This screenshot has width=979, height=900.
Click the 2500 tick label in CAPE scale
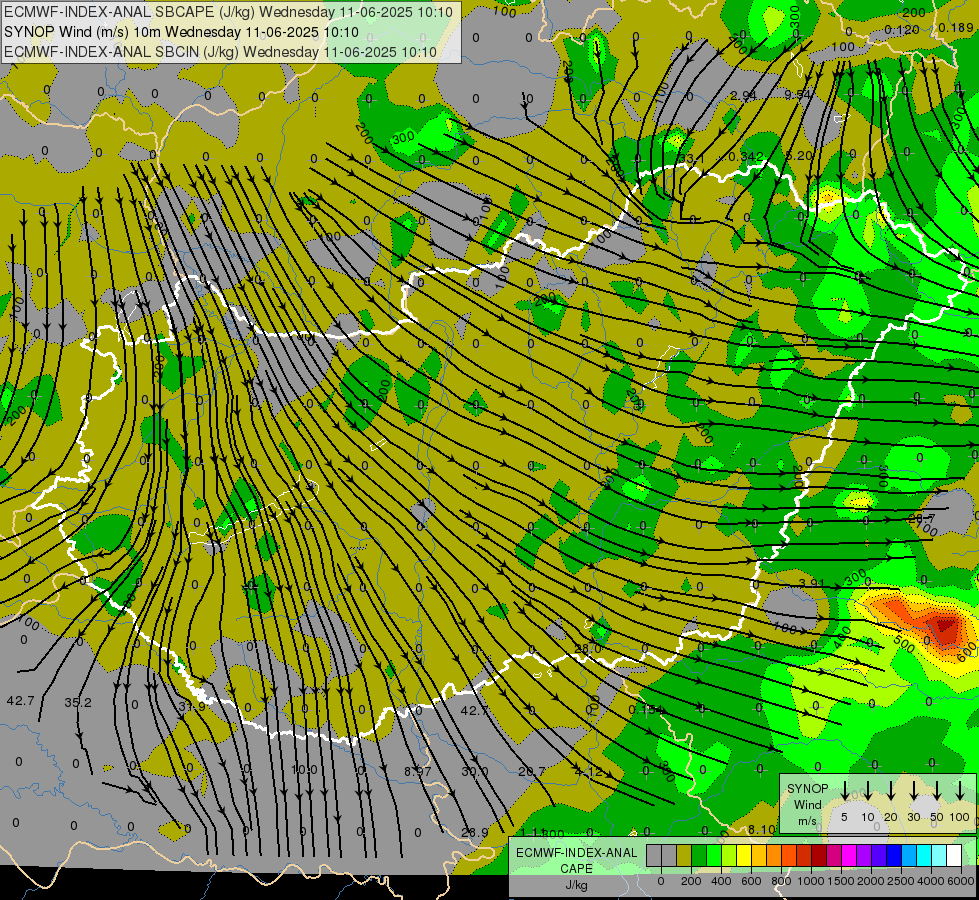point(901,881)
